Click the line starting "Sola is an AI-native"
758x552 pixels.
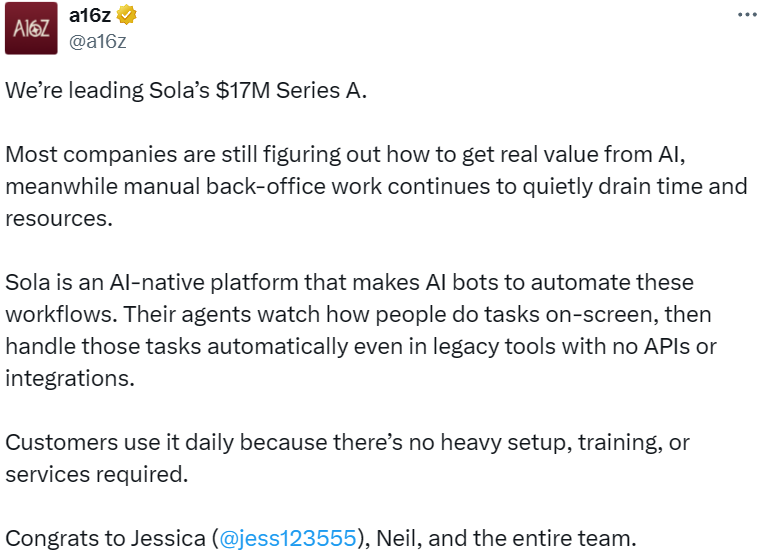point(349,282)
